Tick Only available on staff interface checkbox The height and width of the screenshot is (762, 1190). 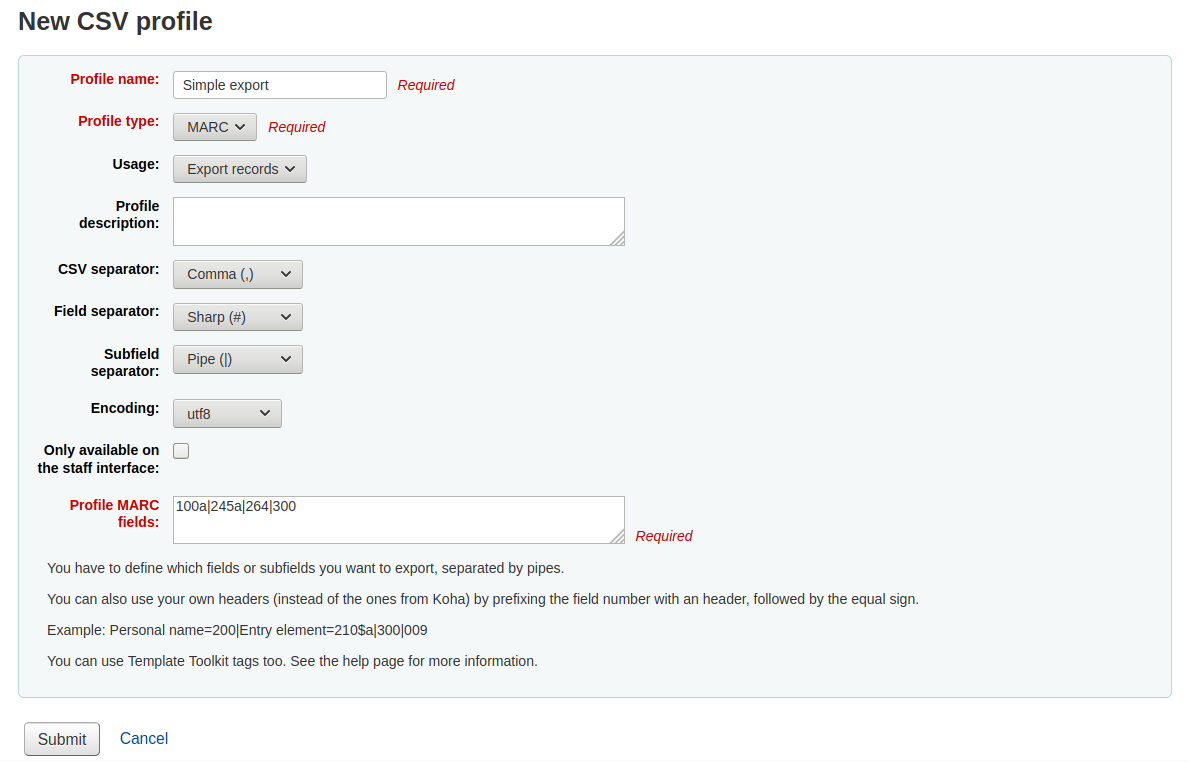click(x=181, y=451)
